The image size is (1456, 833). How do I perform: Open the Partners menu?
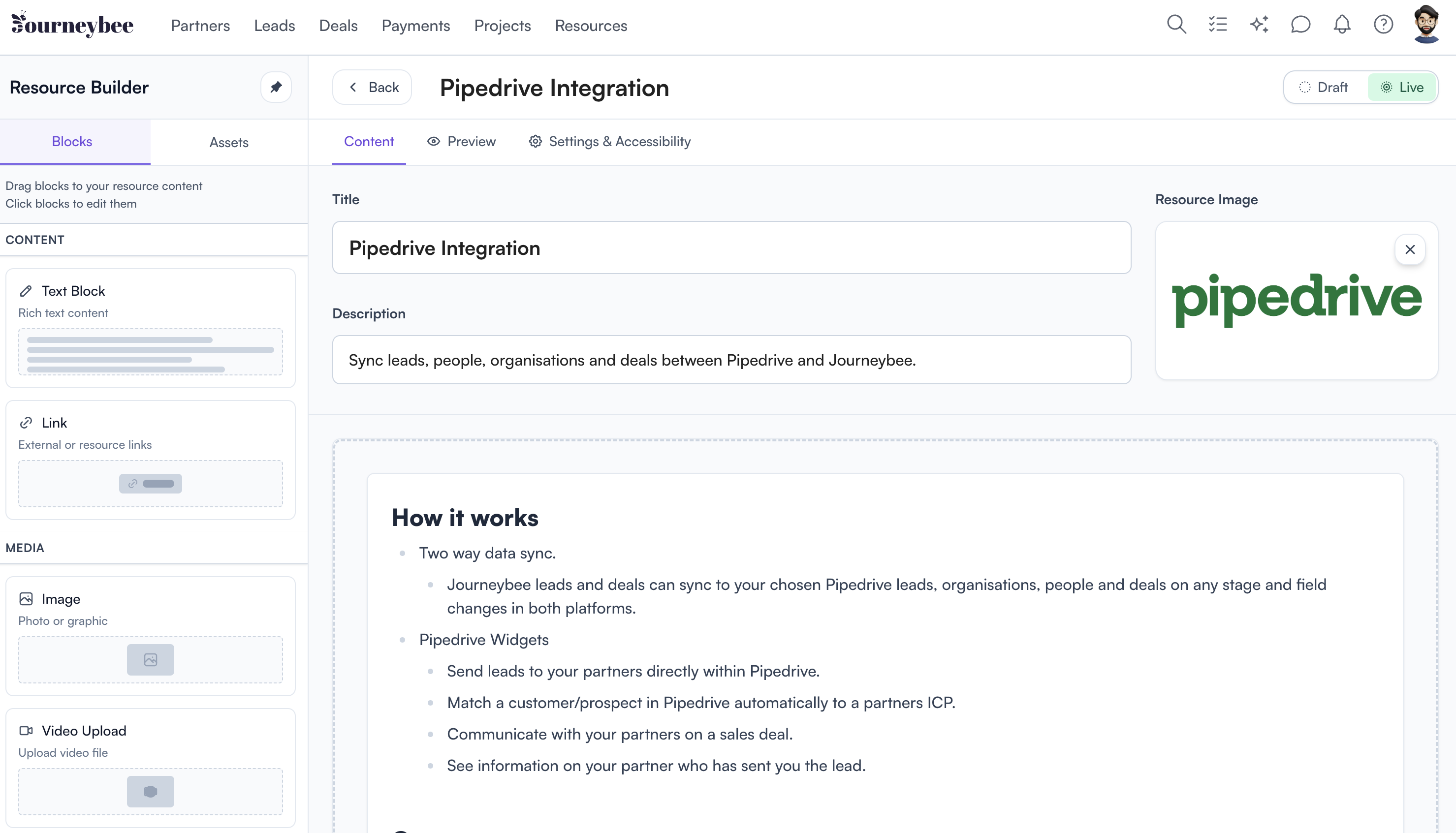point(200,25)
